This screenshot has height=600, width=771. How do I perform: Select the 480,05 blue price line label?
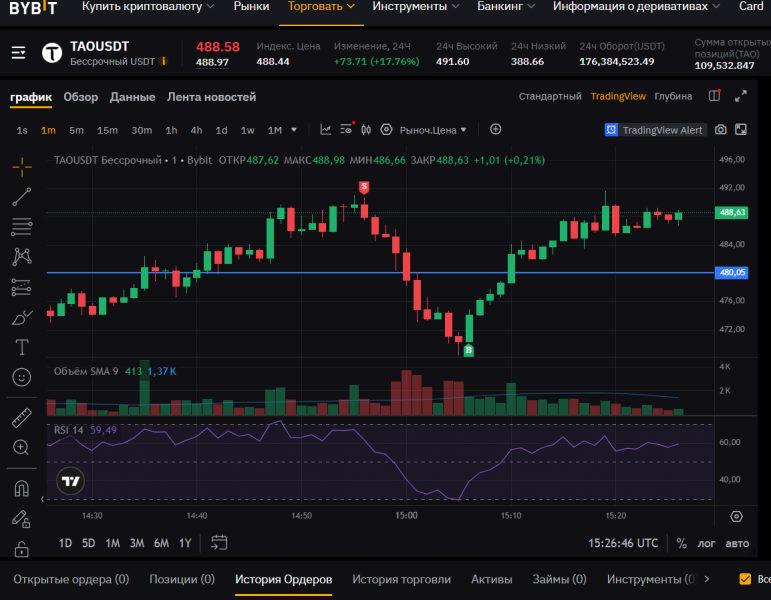pos(732,272)
